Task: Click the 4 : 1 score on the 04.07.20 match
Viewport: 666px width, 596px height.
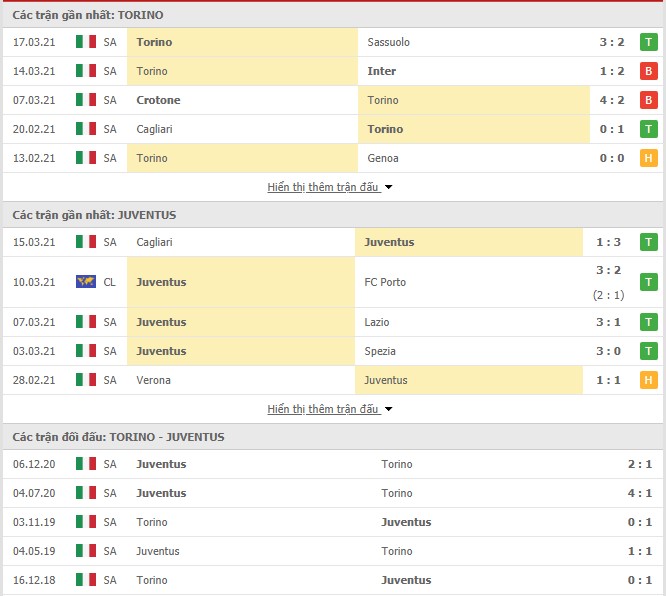Action: [639, 493]
